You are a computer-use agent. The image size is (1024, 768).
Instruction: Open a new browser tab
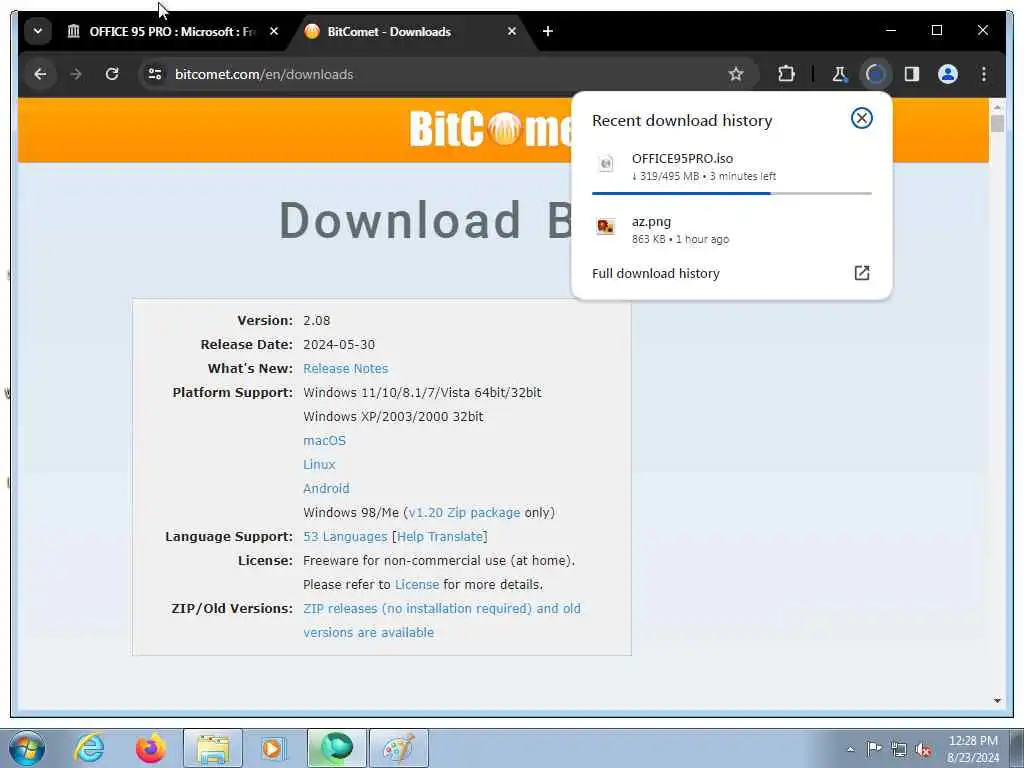point(547,31)
